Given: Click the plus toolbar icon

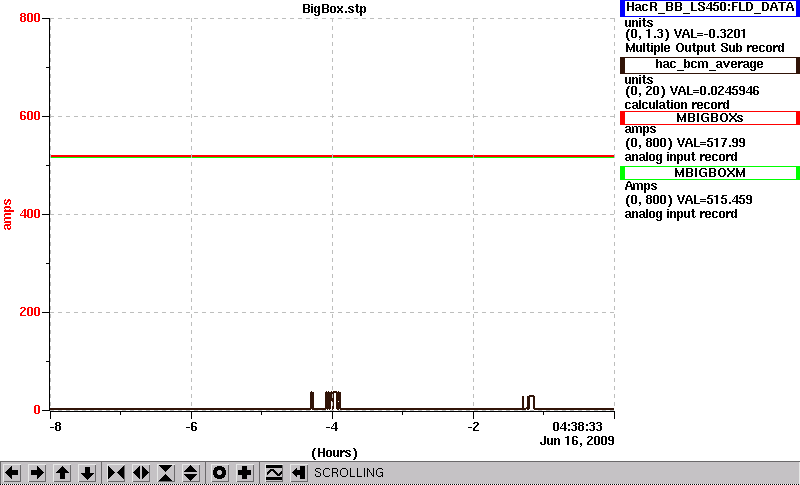Looking at the screenshot, I should click(x=245, y=473).
